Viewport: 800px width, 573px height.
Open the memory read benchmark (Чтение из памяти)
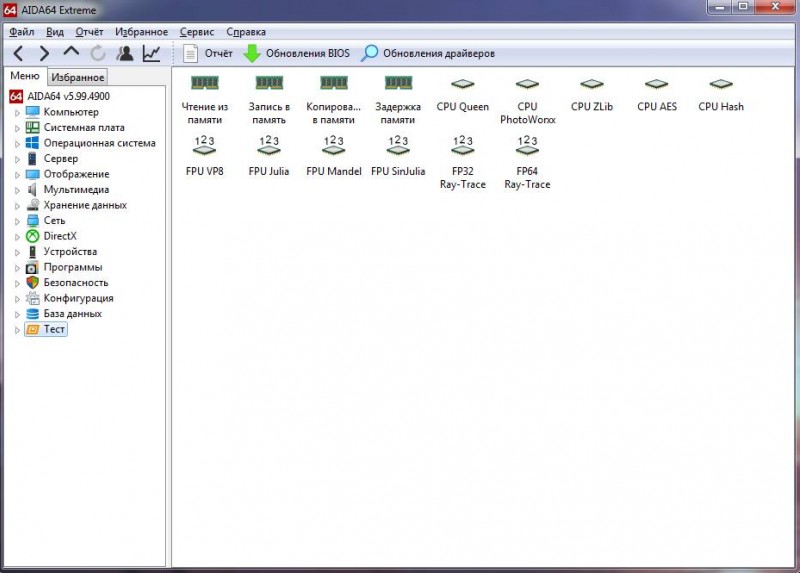(x=205, y=99)
